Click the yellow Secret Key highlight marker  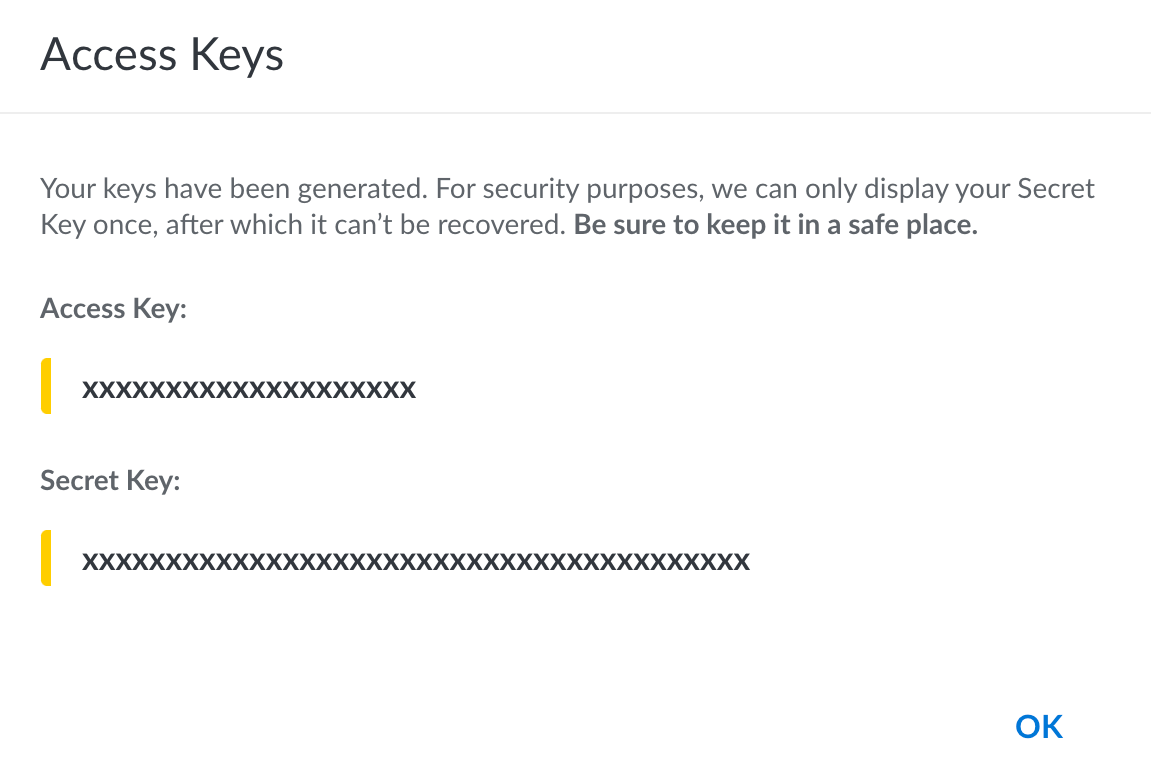coord(45,559)
